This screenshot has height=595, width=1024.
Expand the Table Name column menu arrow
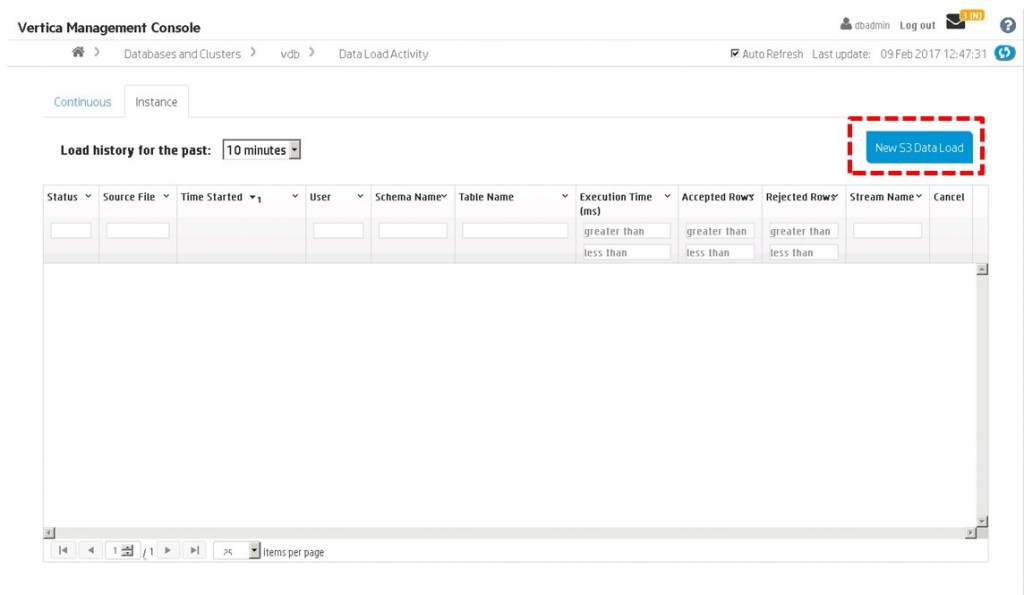click(565, 197)
